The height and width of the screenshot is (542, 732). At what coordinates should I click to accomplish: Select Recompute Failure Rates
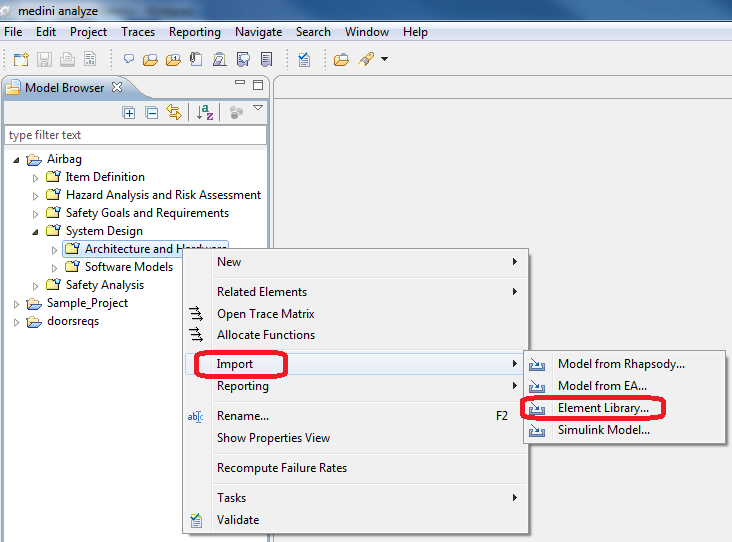pos(281,468)
